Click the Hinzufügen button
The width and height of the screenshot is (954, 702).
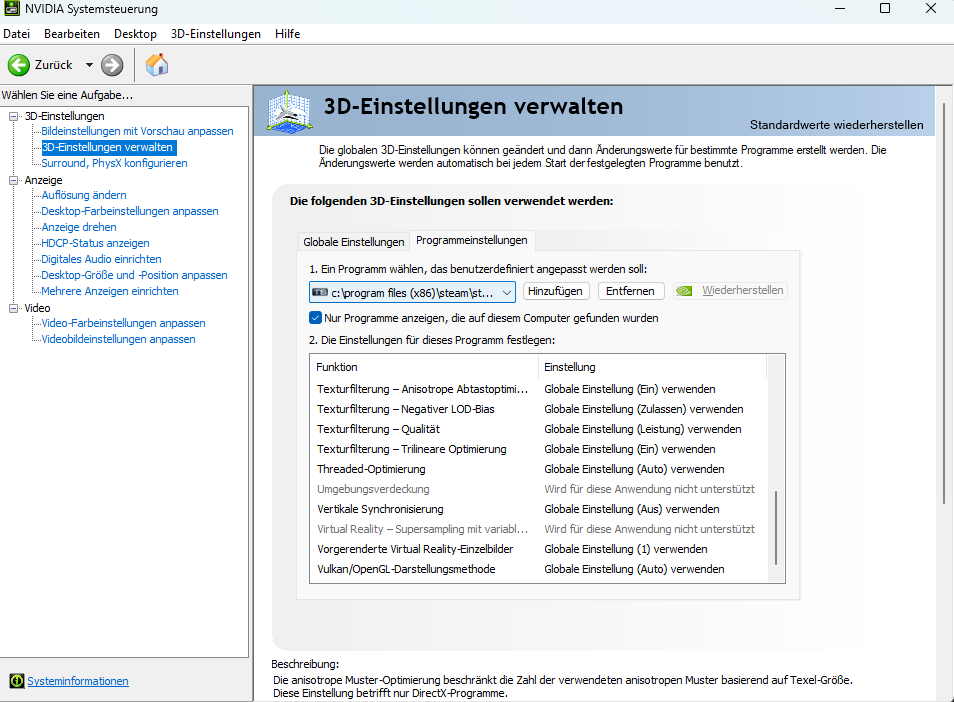tap(555, 291)
